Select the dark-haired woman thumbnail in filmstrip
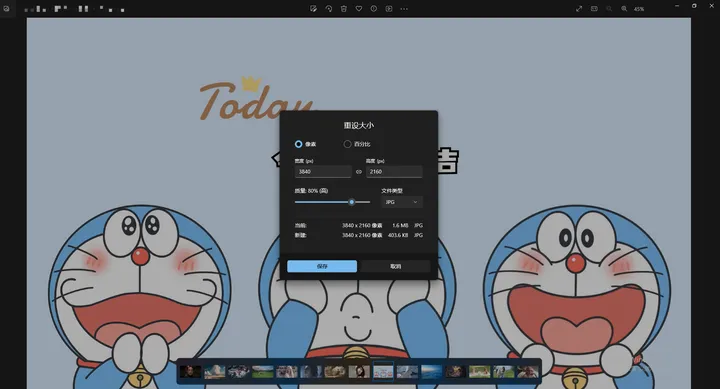 (359, 372)
